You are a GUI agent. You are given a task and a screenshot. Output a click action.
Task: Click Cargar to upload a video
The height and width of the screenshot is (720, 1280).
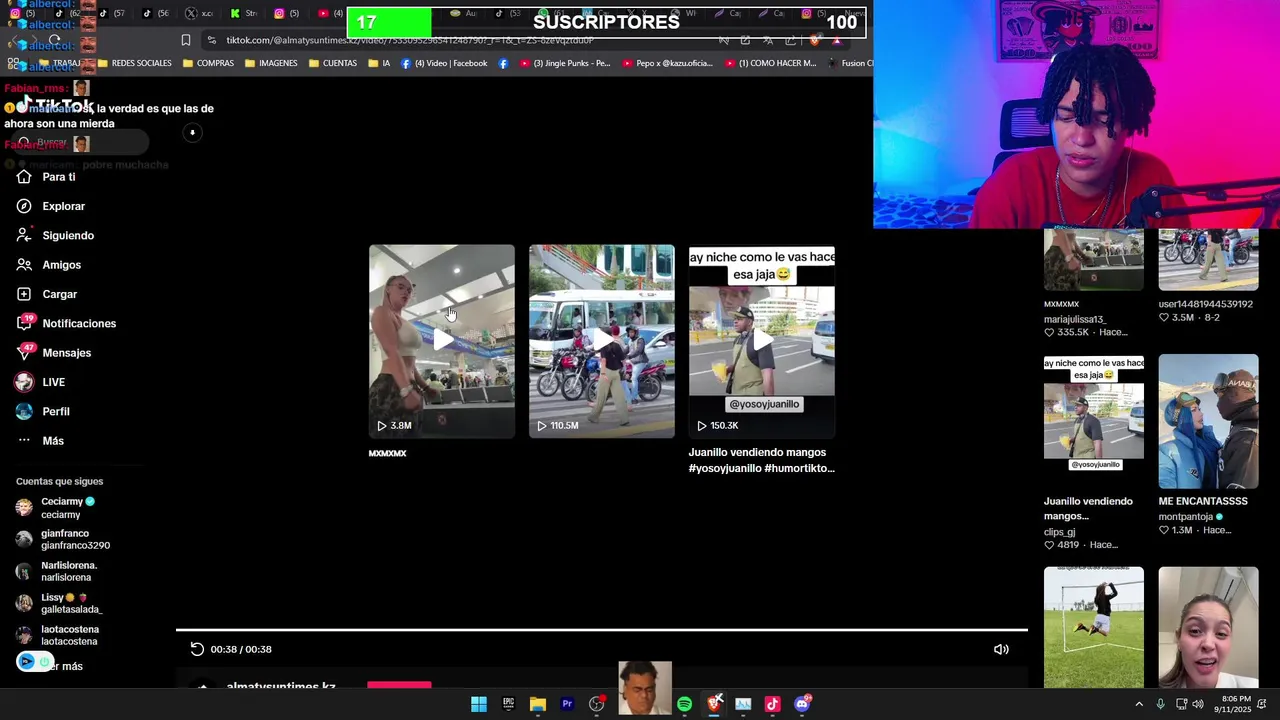(47, 294)
